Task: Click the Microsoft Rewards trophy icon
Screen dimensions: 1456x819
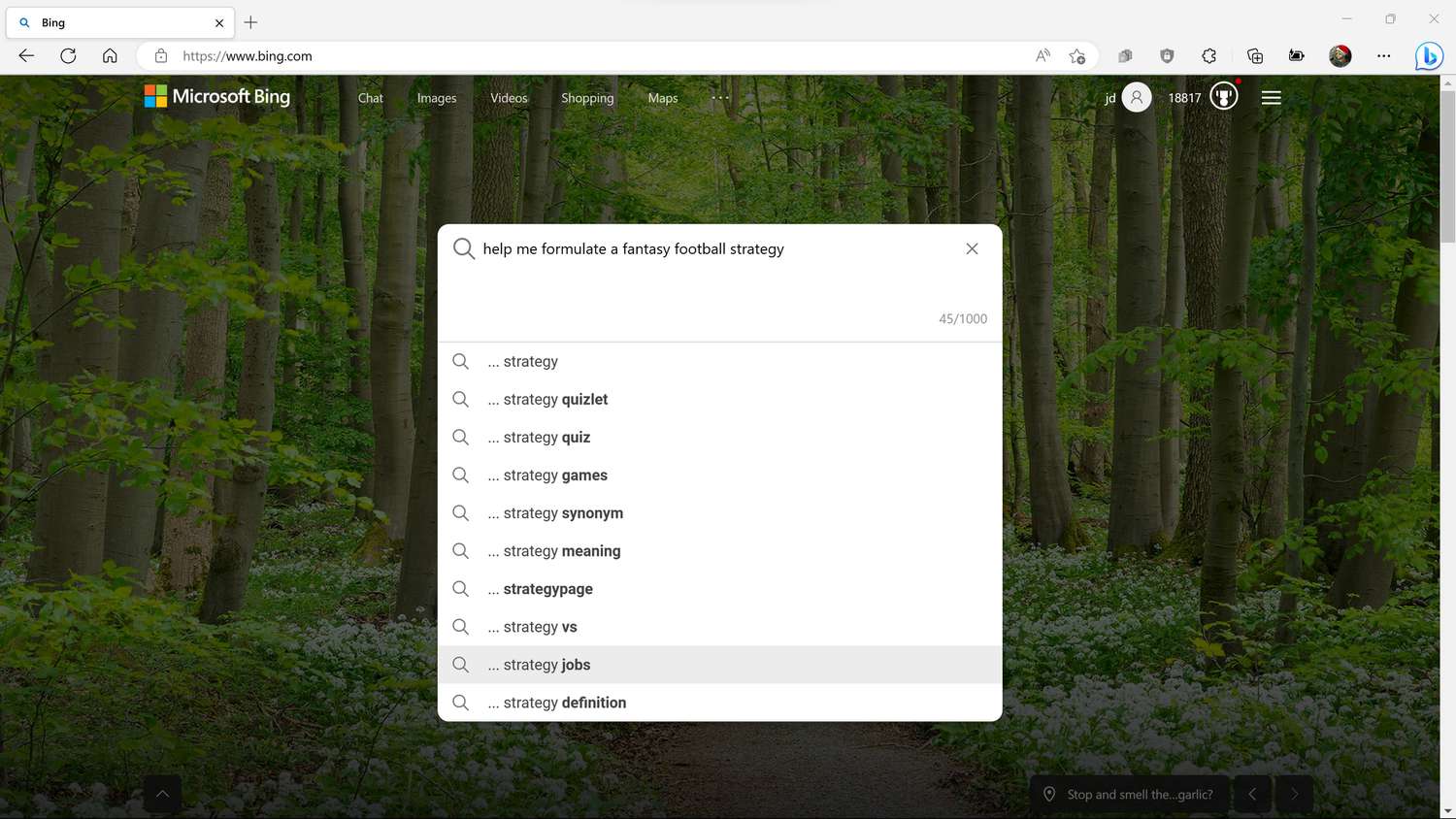Action: (x=1224, y=97)
